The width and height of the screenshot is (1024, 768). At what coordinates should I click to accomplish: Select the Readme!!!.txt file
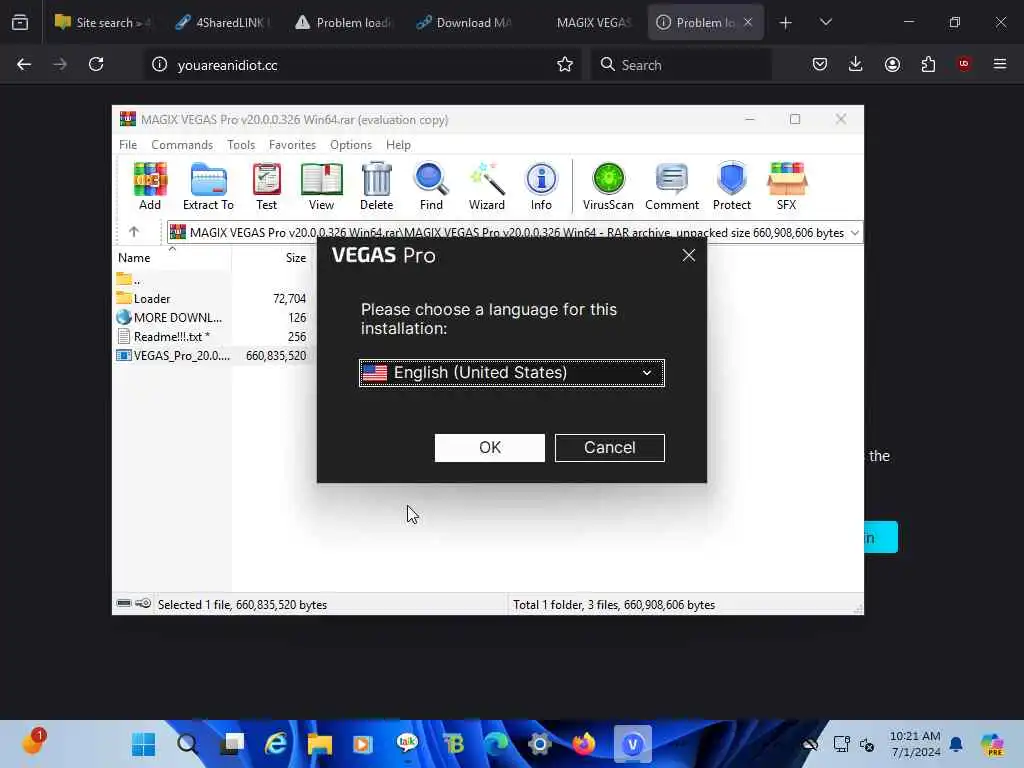click(x=211, y=336)
